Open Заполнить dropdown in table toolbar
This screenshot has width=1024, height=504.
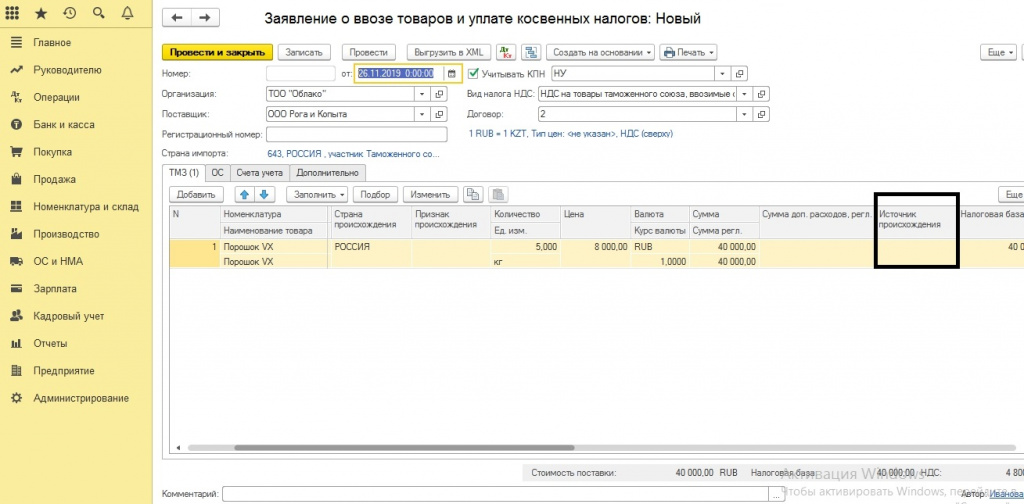317,195
